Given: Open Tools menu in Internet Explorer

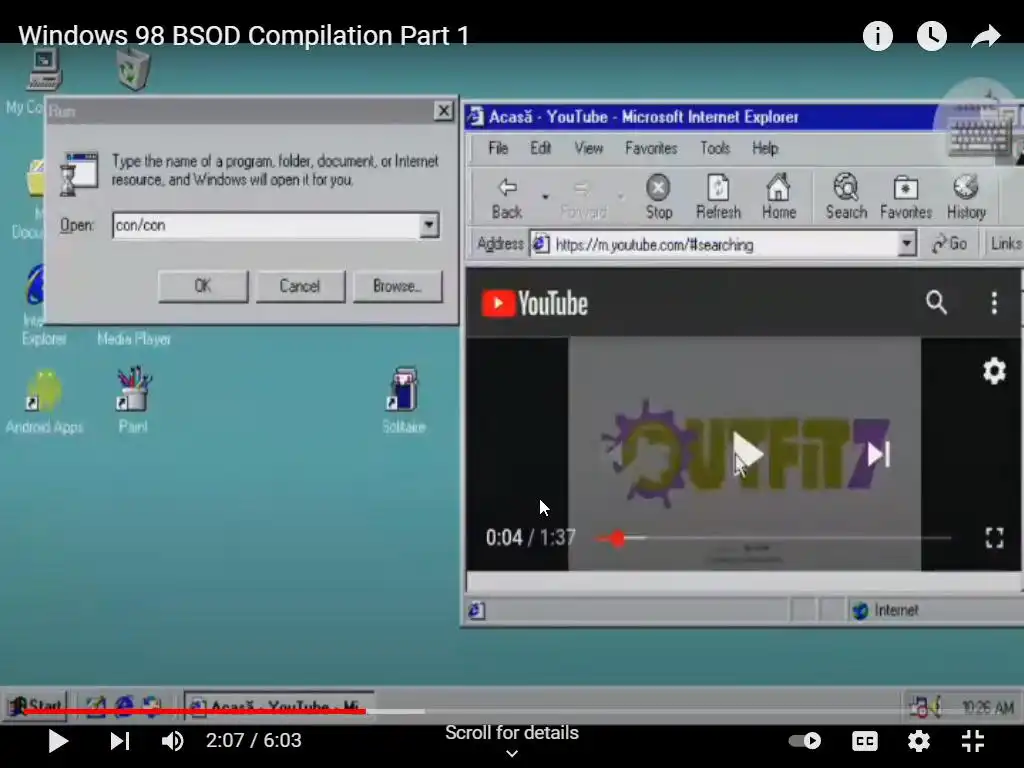Looking at the screenshot, I should point(715,148).
